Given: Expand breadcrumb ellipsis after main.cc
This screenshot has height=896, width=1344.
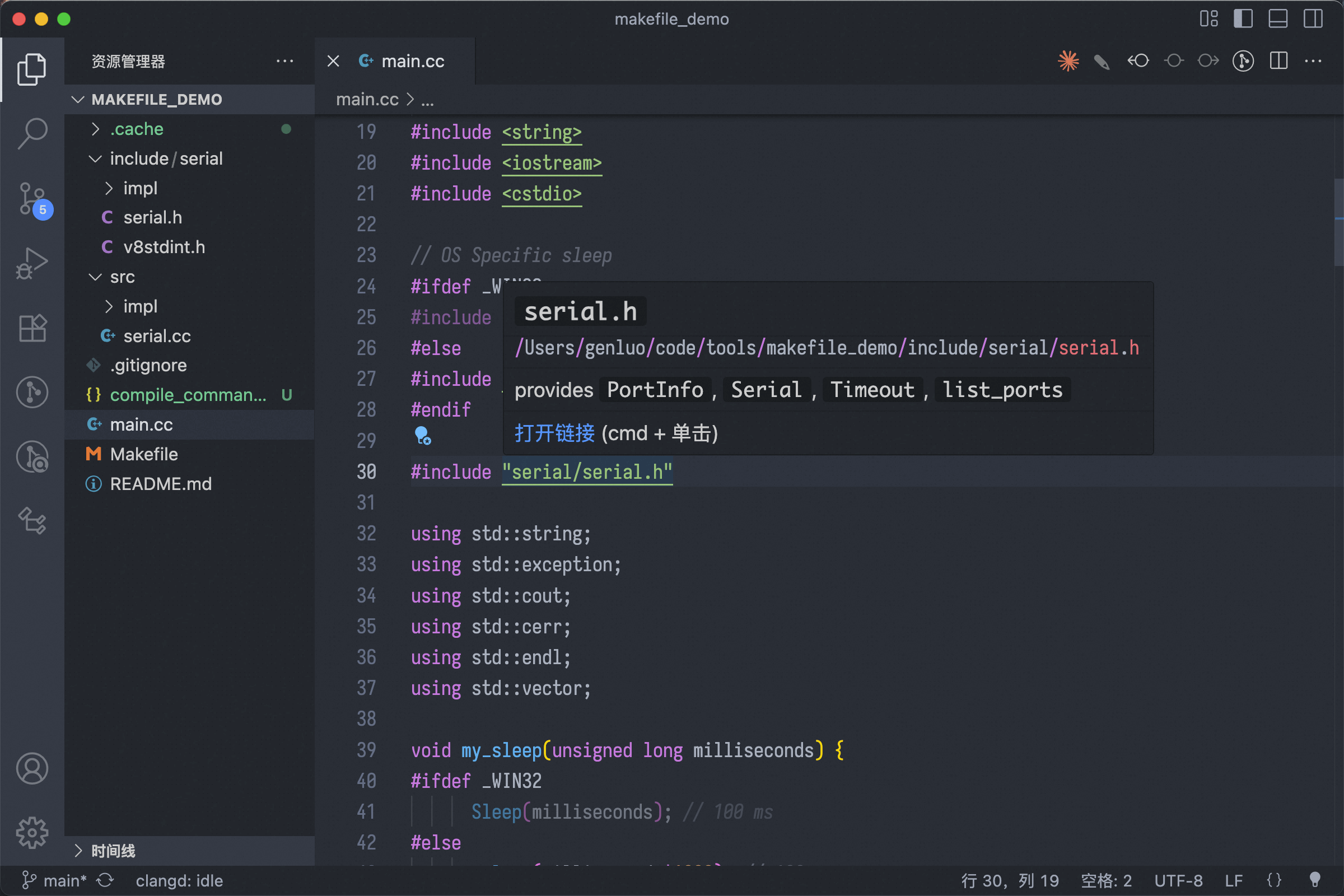Looking at the screenshot, I should 427,100.
